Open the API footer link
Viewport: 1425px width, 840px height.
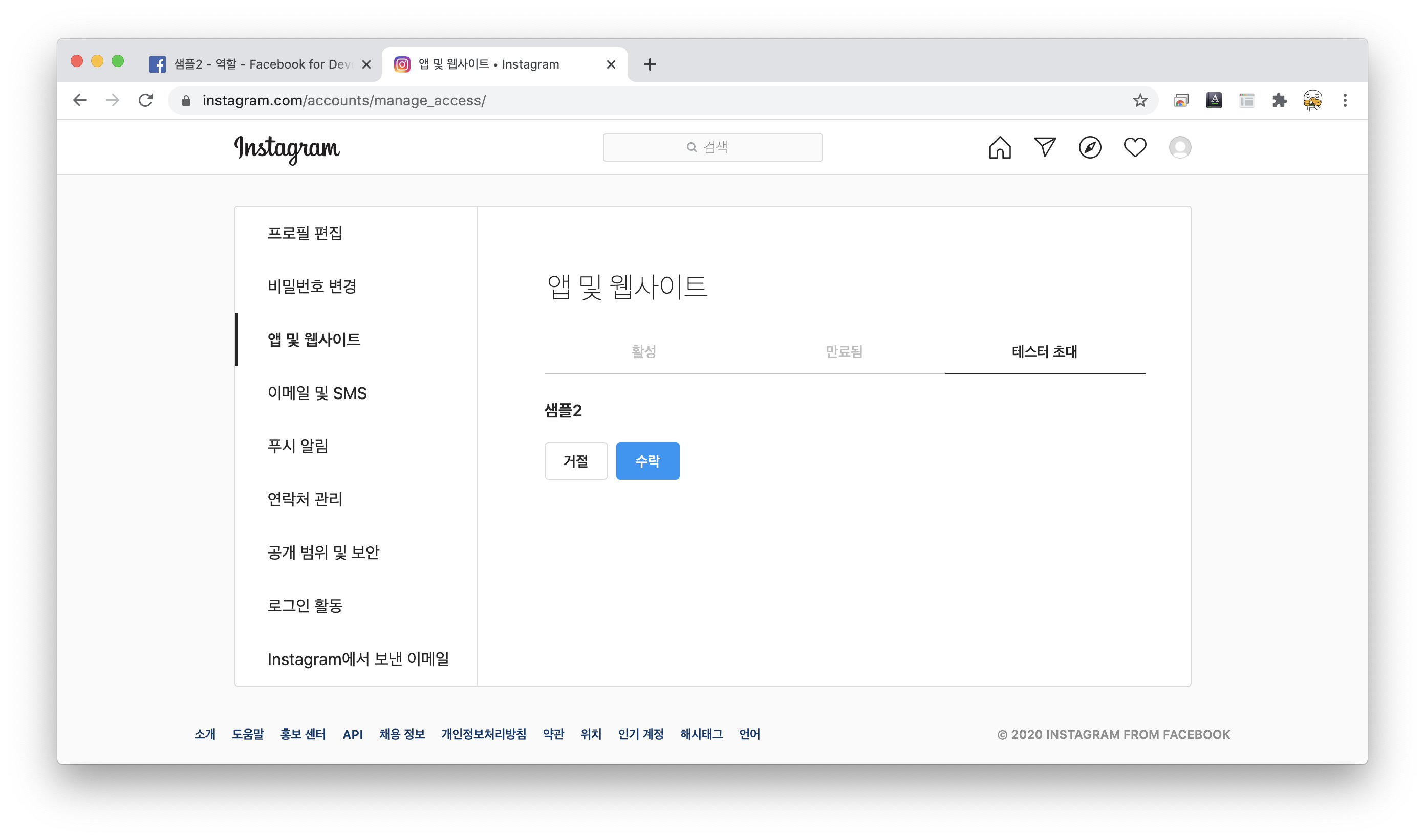pyautogui.click(x=352, y=734)
